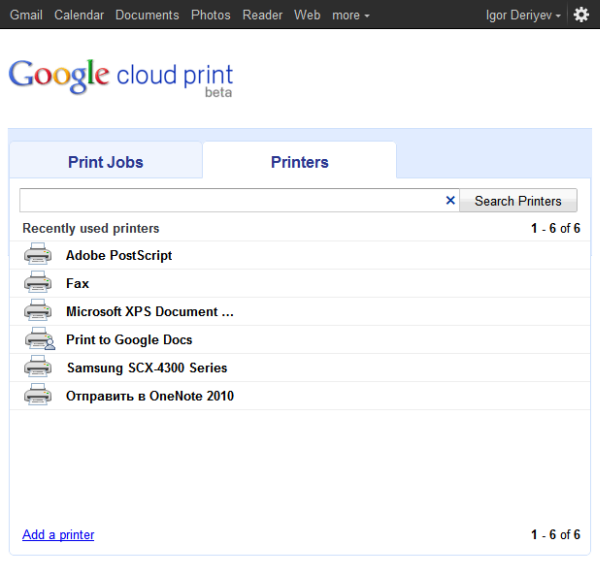The image size is (600, 572).
Task: Click the Print to Google Docs icon
Action: [x=38, y=339]
